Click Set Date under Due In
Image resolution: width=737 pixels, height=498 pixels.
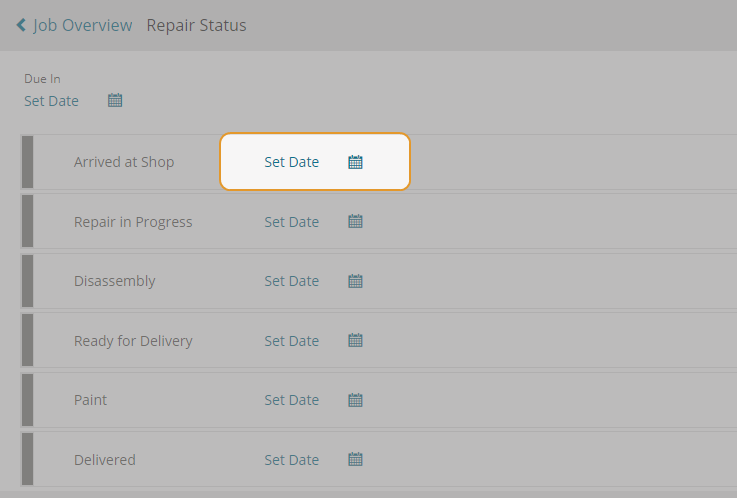click(x=51, y=101)
